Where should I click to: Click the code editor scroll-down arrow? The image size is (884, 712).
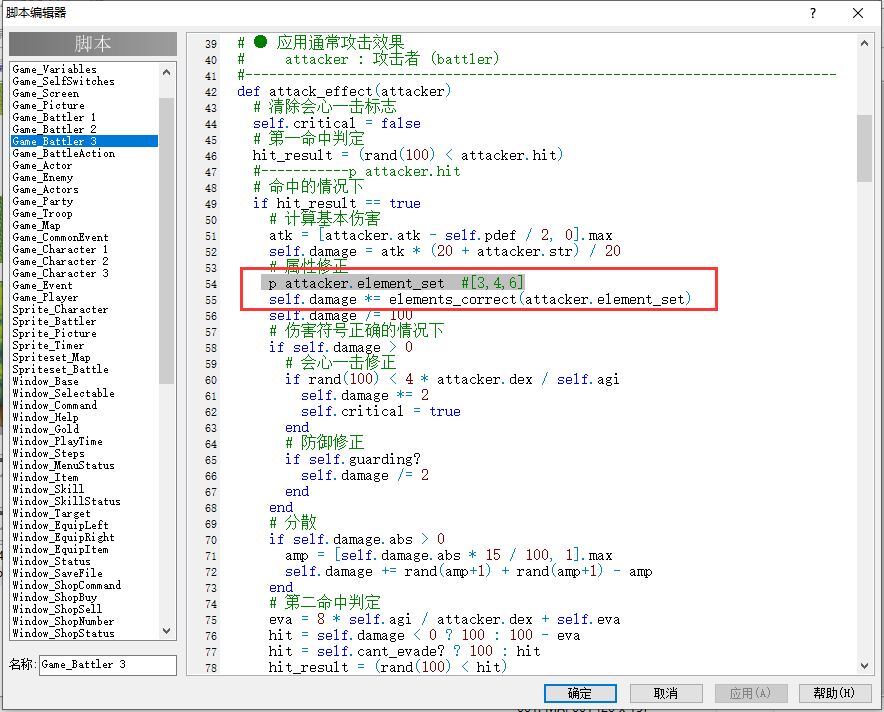coord(864,666)
